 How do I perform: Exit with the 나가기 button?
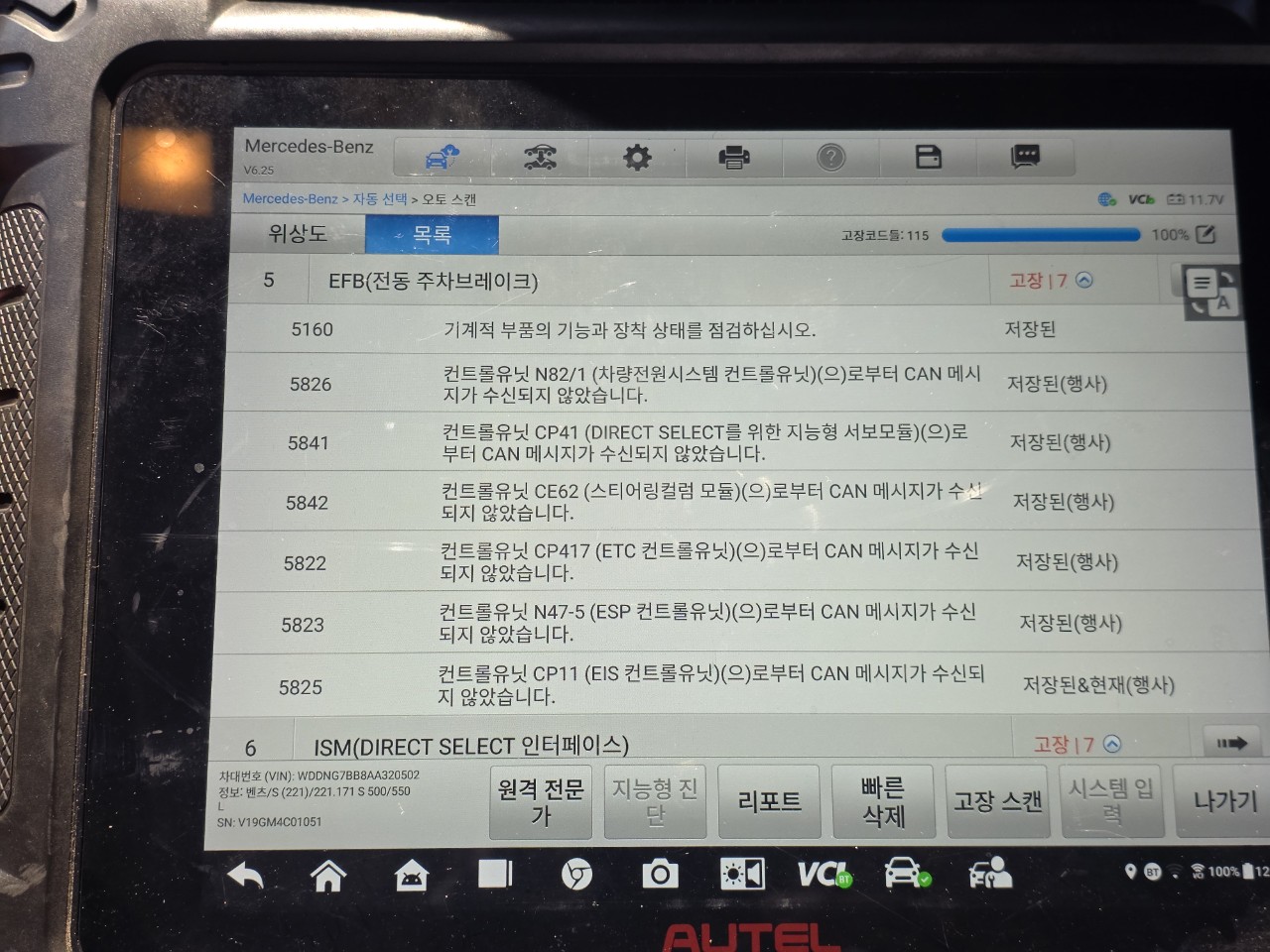point(1222,801)
